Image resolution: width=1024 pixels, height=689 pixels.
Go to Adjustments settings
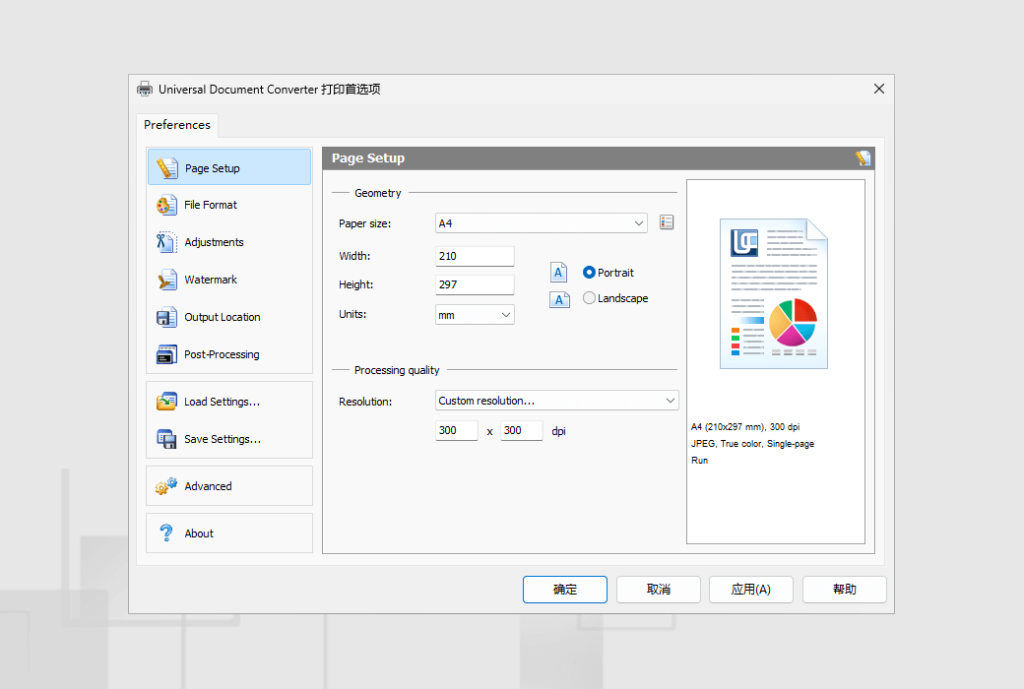229,242
